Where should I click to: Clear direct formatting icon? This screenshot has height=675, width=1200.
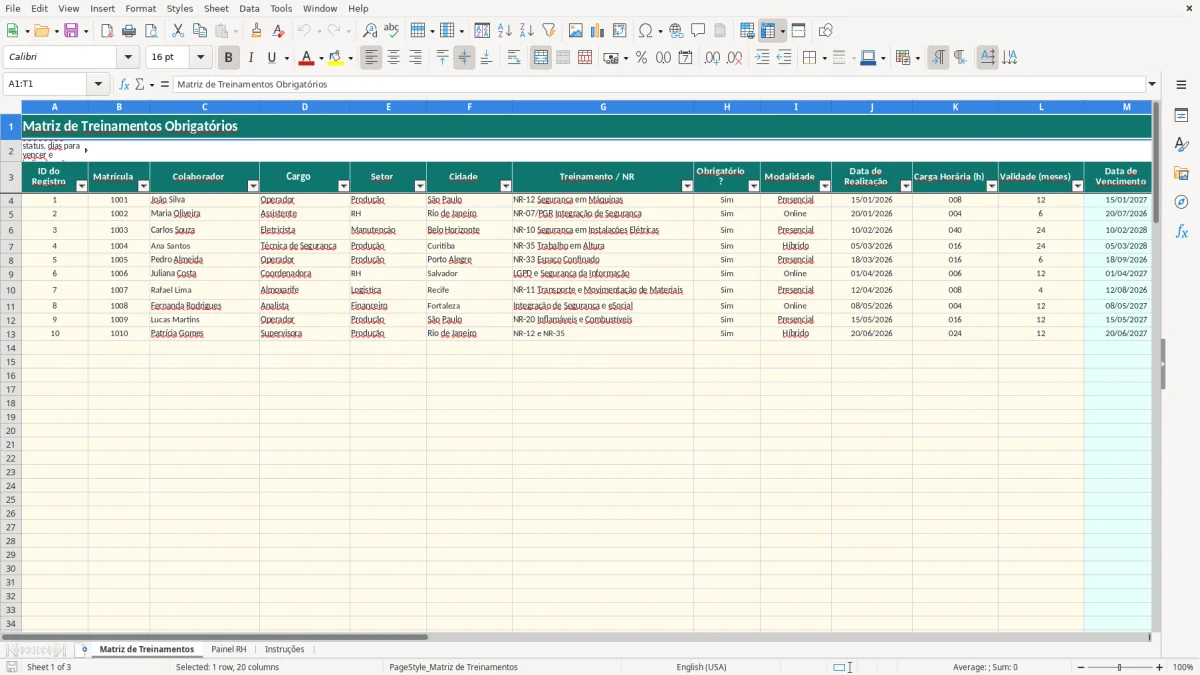tap(279, 31)
